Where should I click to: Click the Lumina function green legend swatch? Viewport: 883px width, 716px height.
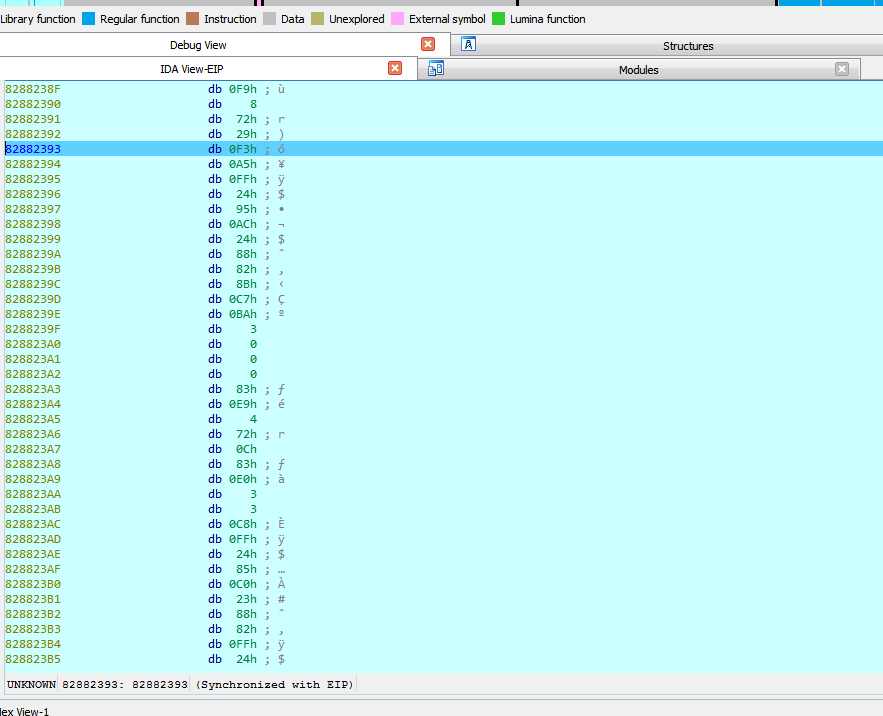[x=498, y=19]
